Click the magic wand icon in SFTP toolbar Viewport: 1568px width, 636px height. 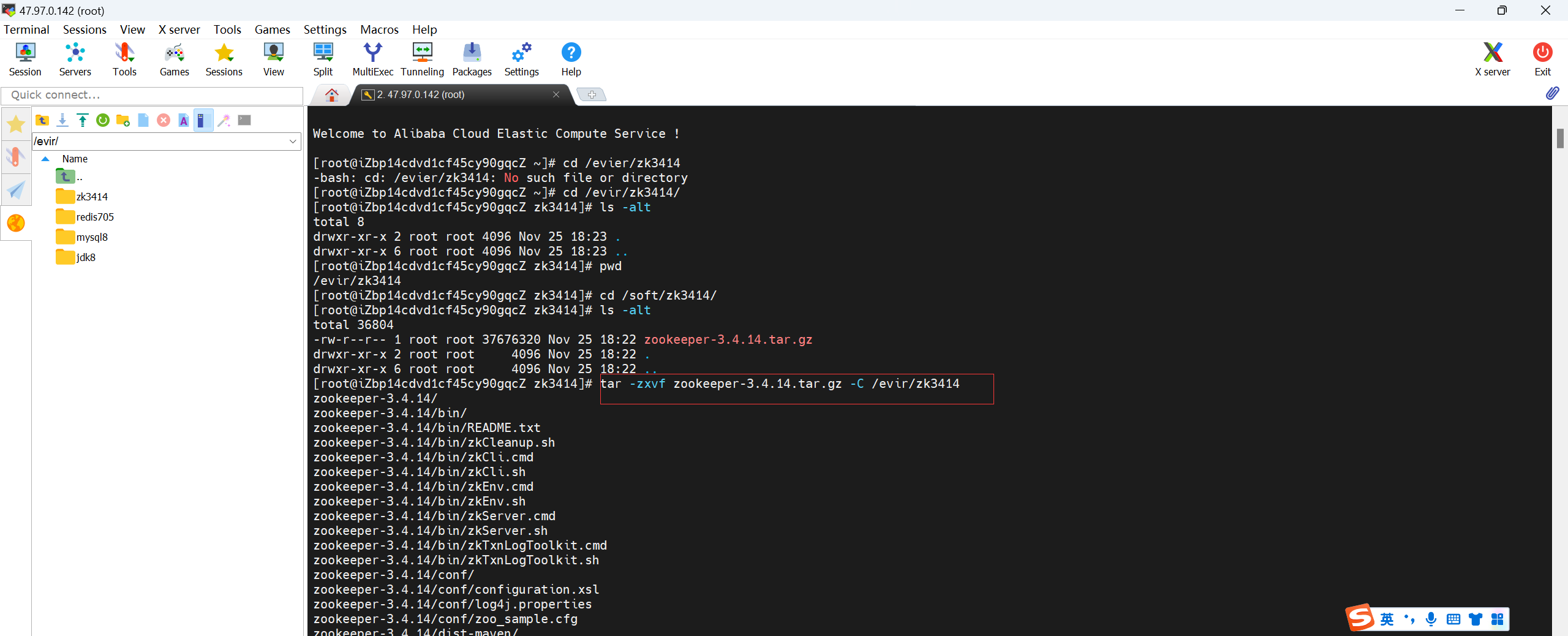[x=224, y=120]
